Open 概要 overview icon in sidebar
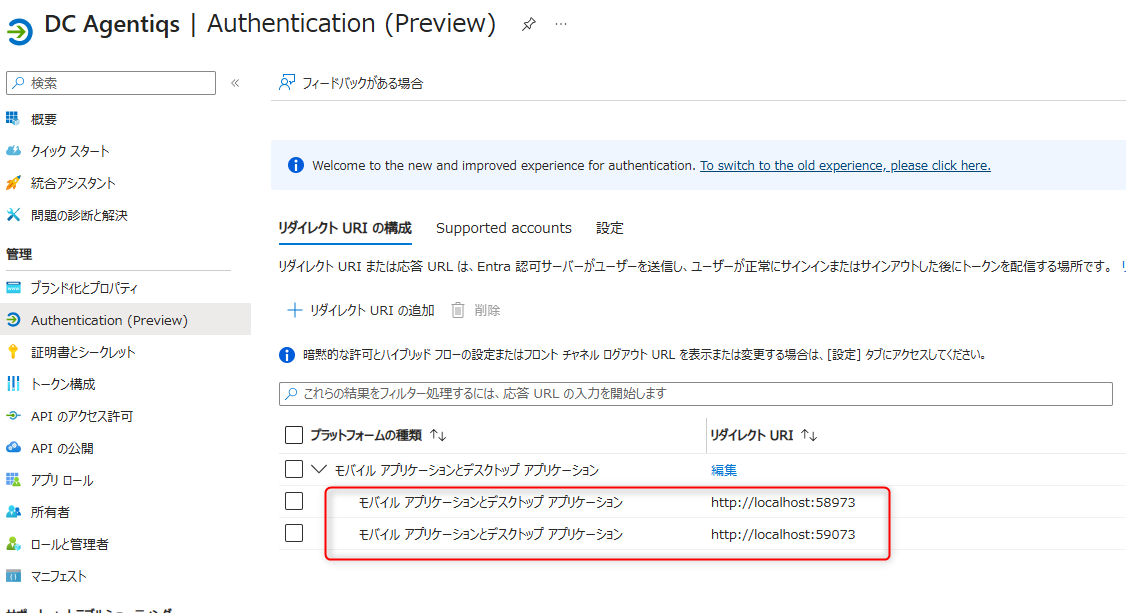 pos(13,118)
